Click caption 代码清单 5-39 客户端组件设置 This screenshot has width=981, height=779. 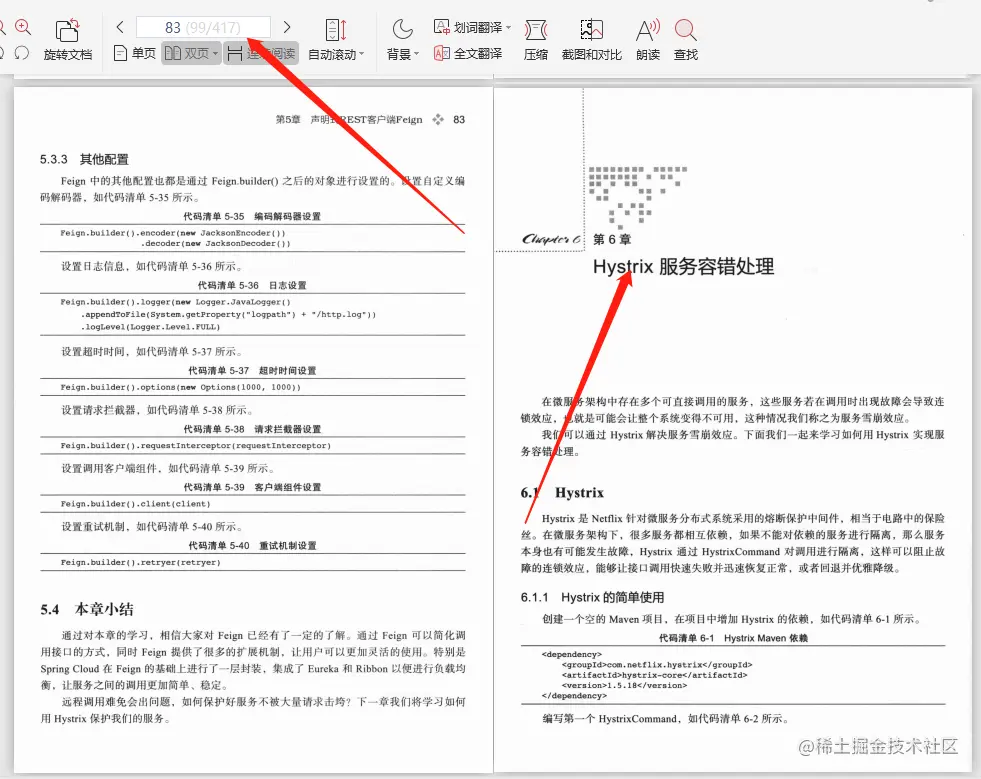point(252,487)
